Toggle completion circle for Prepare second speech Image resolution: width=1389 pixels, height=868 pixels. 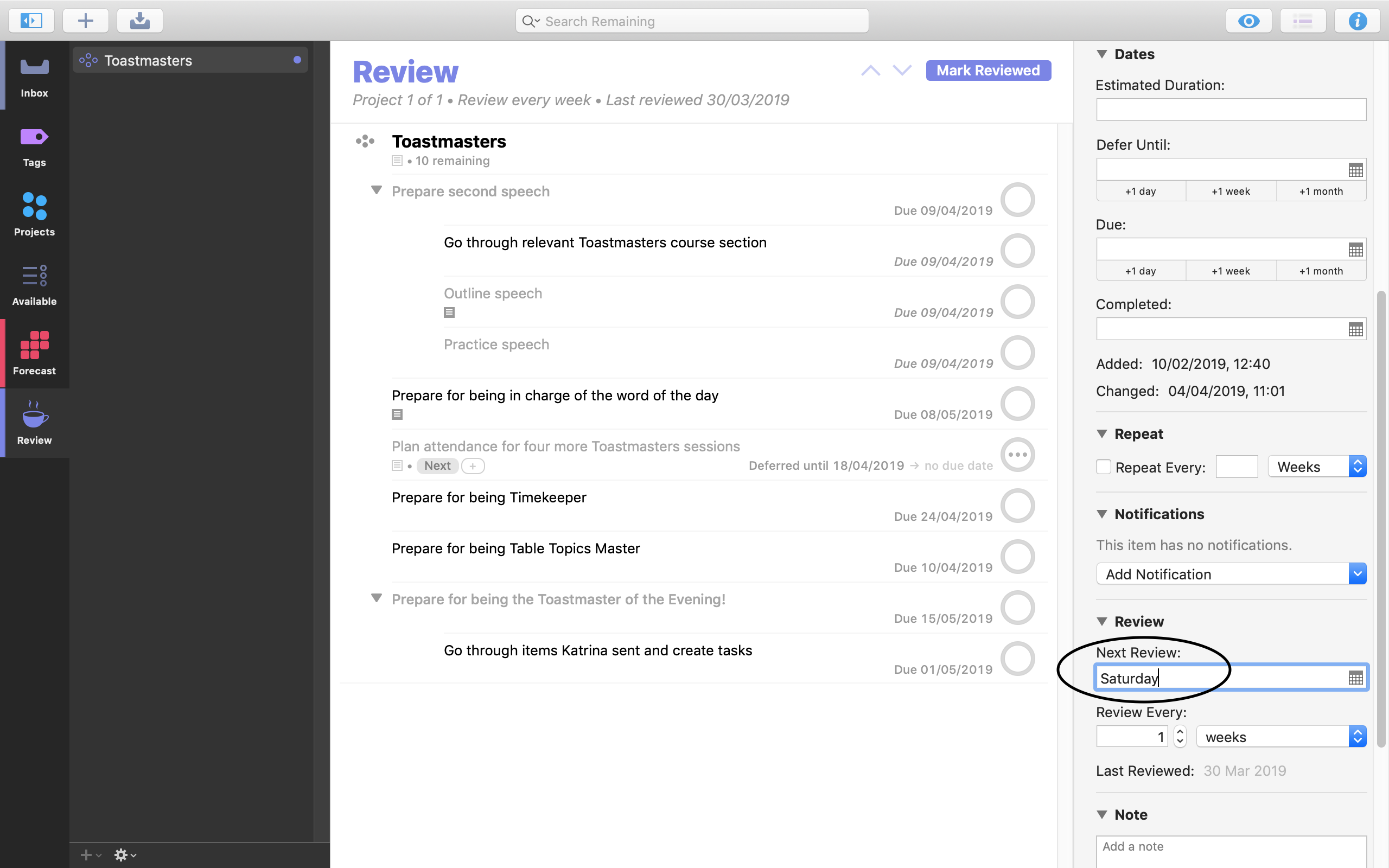click(1019, 200)
